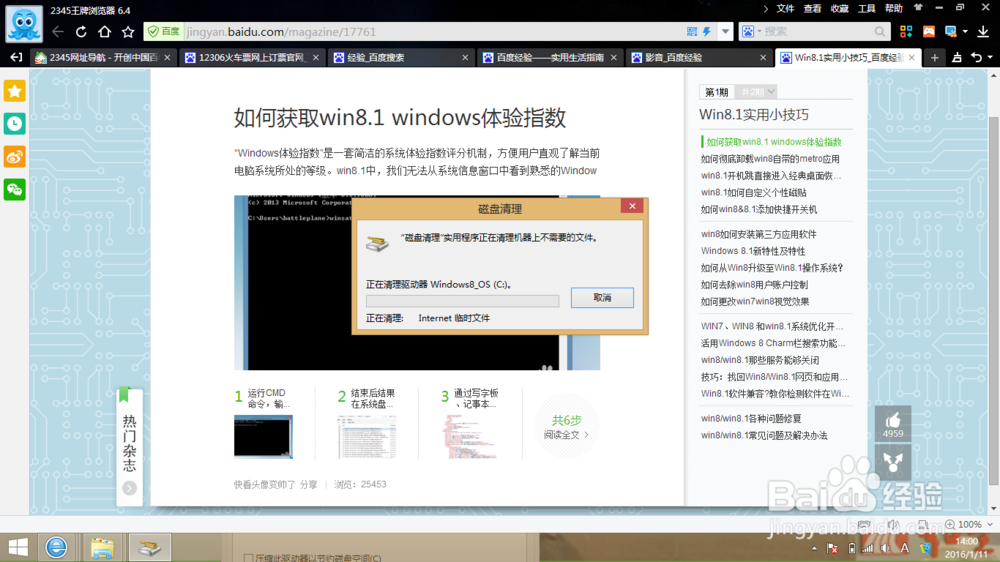The height and width of the screenshot is (562, 1000).
Task: Click the QR code icon in address bar
Action: [692, 31]
